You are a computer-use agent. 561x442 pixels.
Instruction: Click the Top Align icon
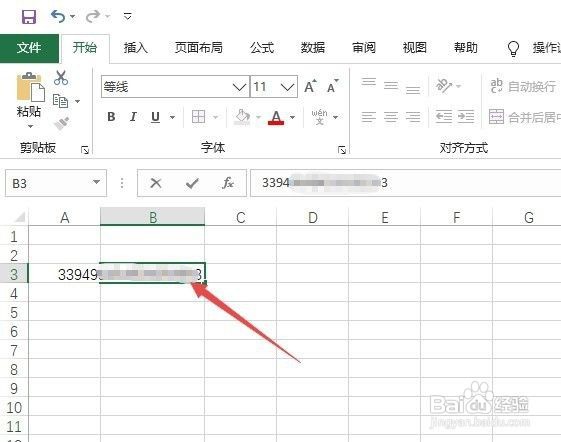pyautogui.click(x=369, y=82)
